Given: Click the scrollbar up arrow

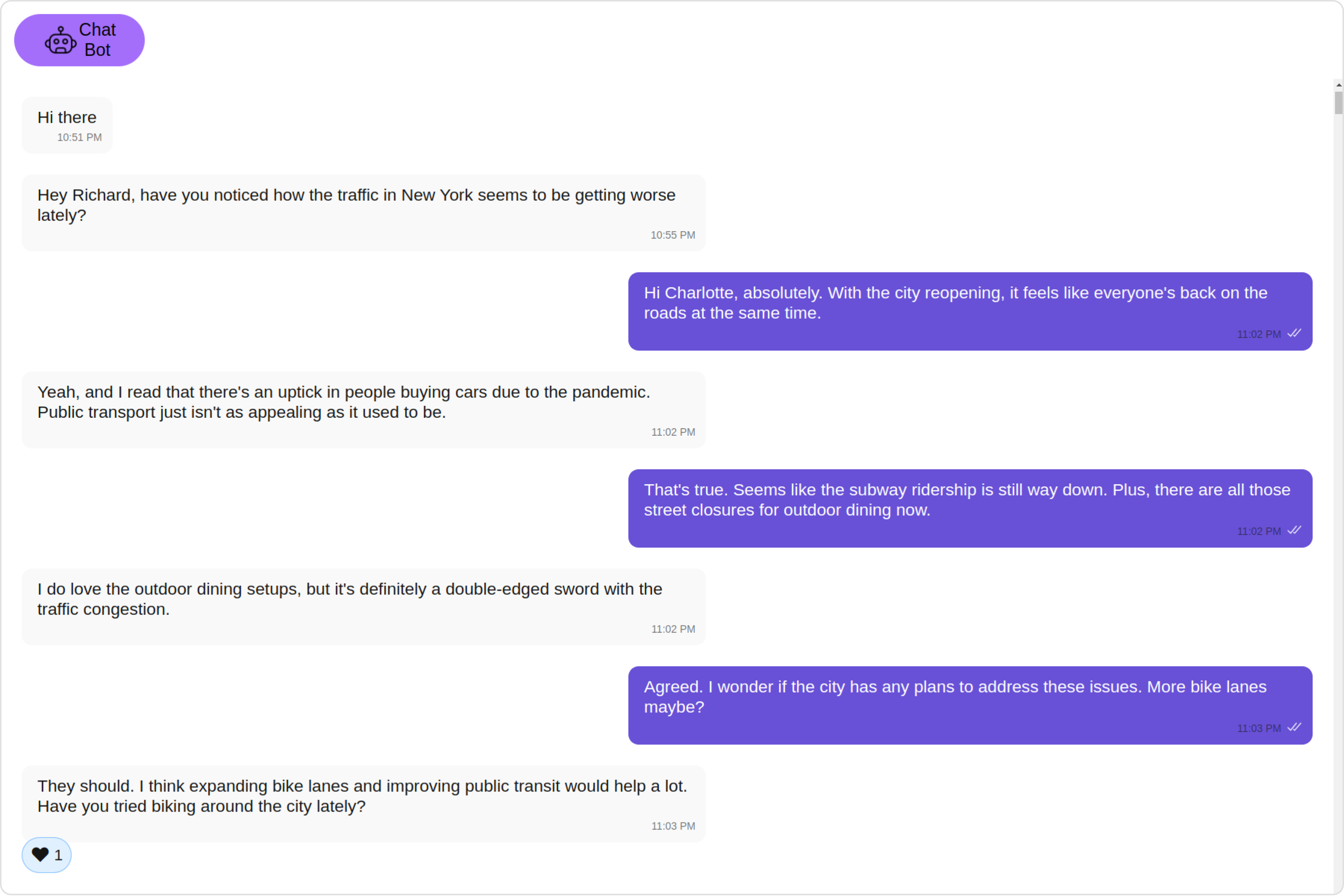Looking at the screenshot, I should pyautogui.click(x=1338, y=85).
